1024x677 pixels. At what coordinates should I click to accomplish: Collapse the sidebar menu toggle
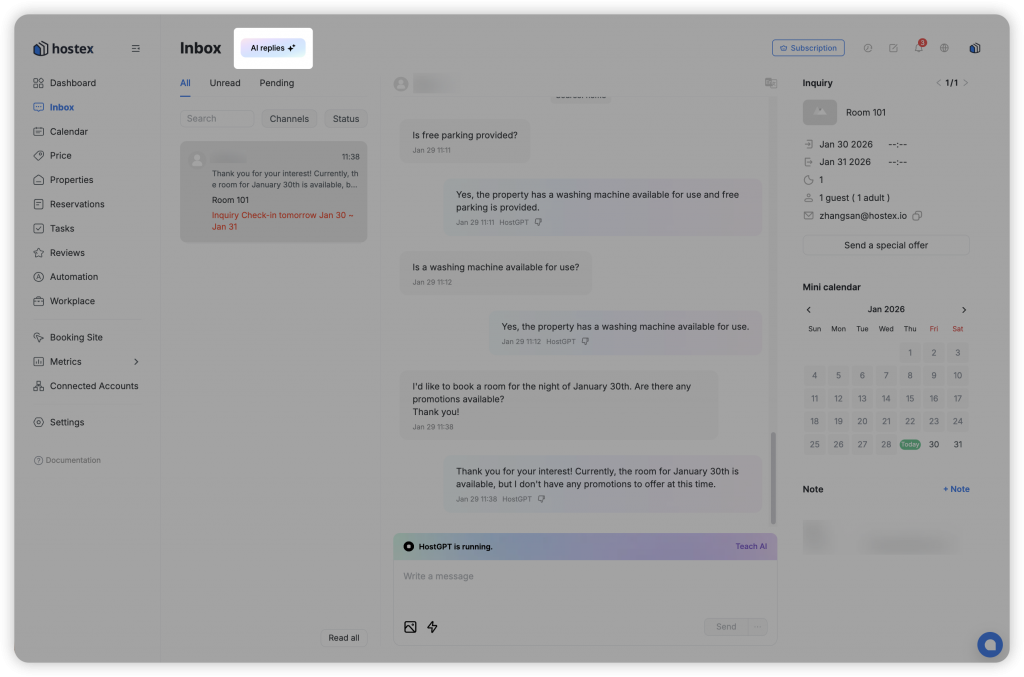(136, 48)
